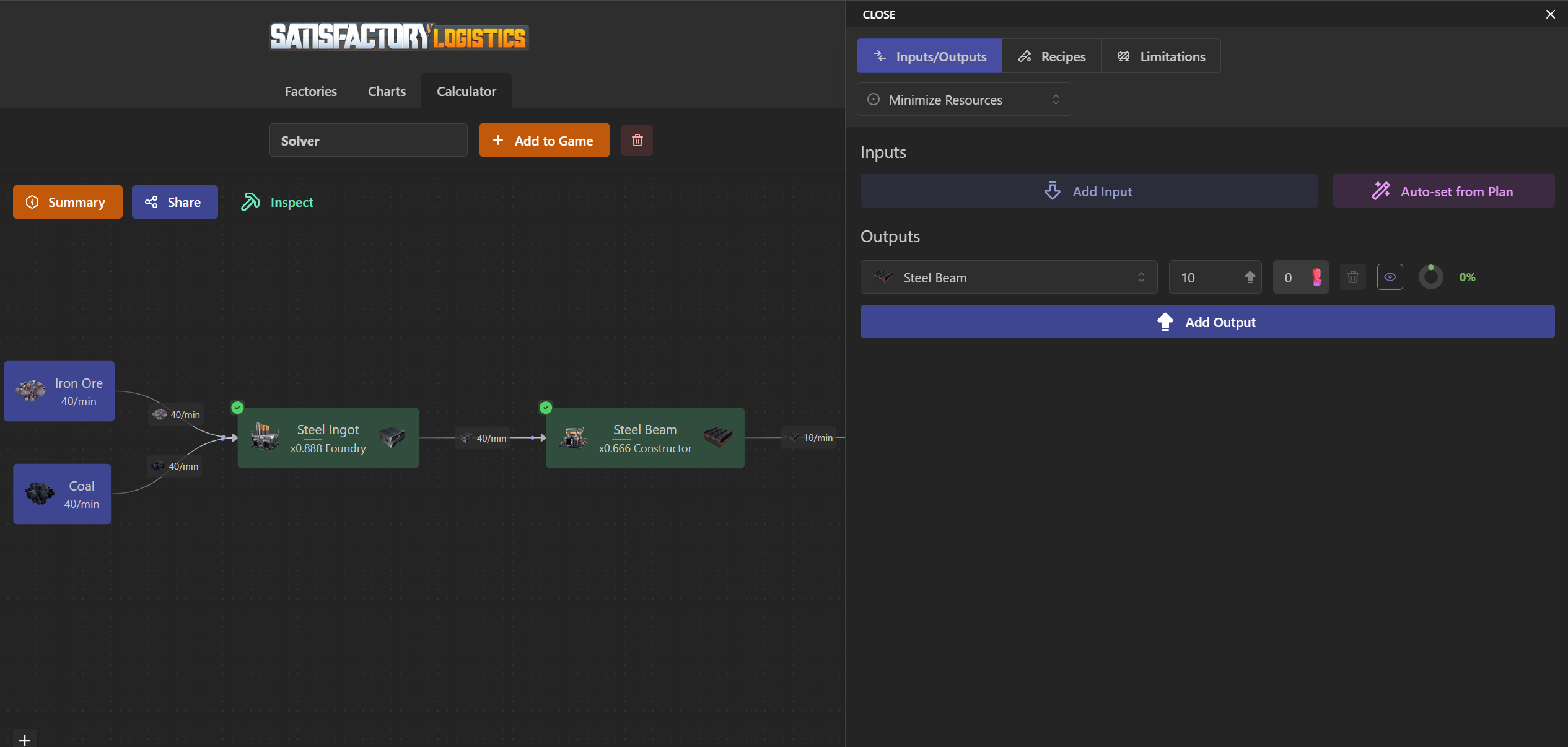
Task: Toggle the eye visibility for the Steel Beam output
Action: tap(1390, 277)
